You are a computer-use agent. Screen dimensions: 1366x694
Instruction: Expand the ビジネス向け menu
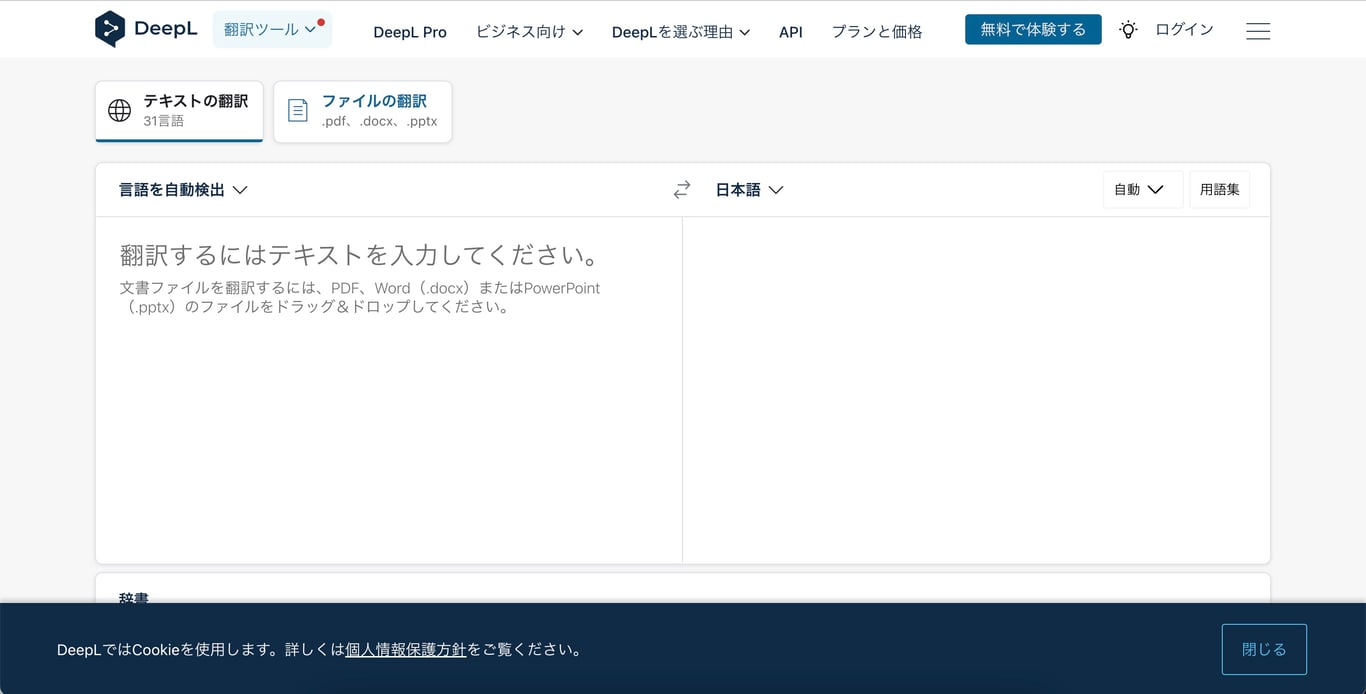pyautogui.click(x=529, y=32)
